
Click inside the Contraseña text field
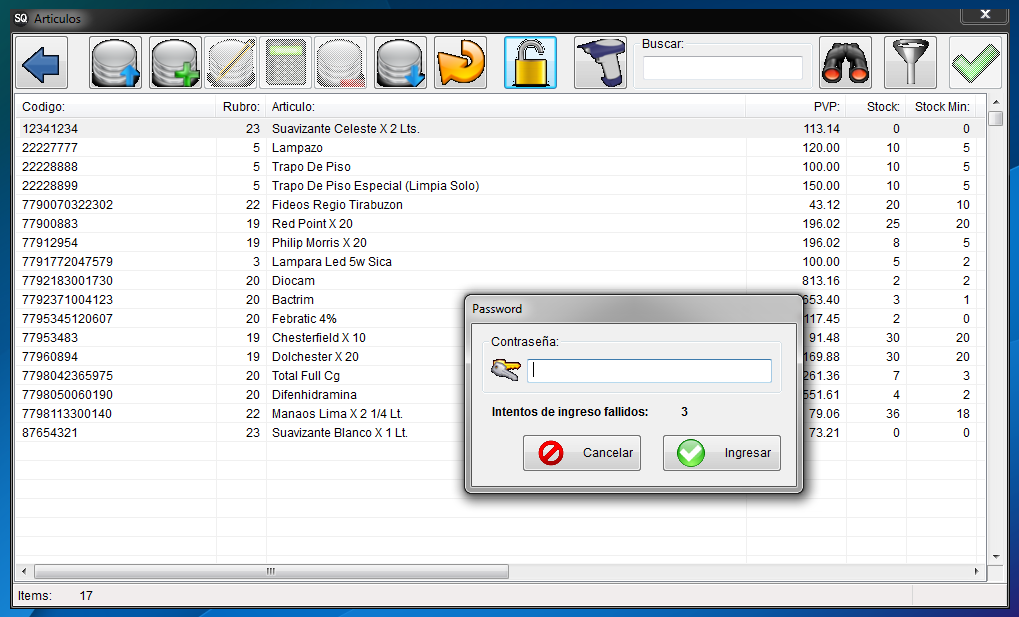[649, 369]
